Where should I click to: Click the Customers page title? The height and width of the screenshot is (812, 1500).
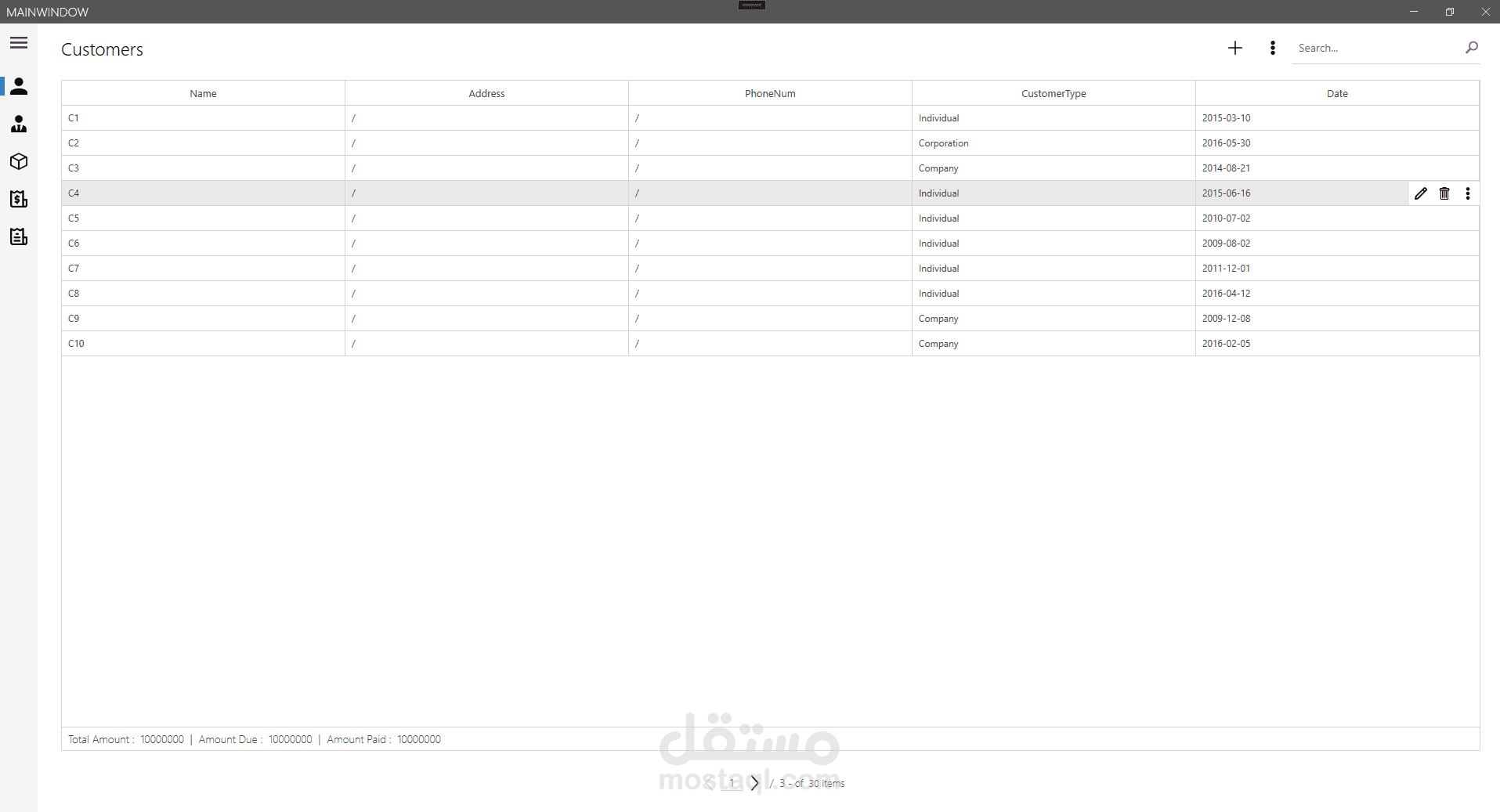click(102, 49)
